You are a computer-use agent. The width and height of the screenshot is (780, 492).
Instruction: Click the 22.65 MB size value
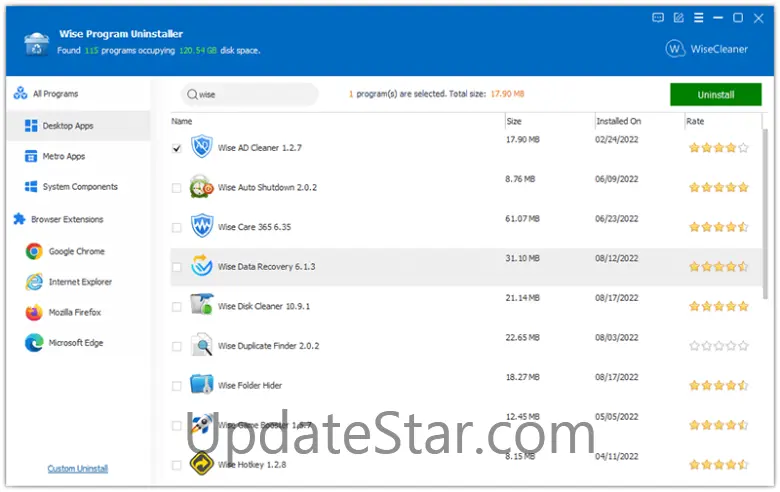pyautogui.click(x=522, y=338)
